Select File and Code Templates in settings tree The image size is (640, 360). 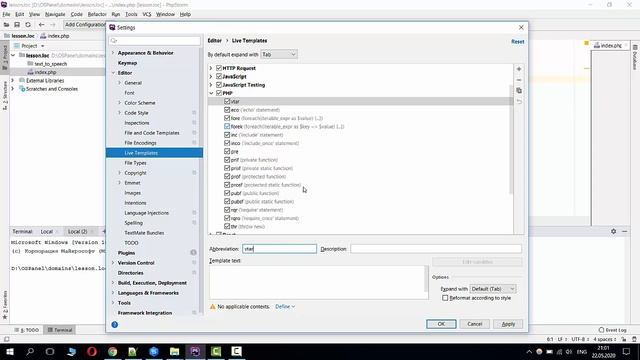pyautogui.click(x=152, y=133)
